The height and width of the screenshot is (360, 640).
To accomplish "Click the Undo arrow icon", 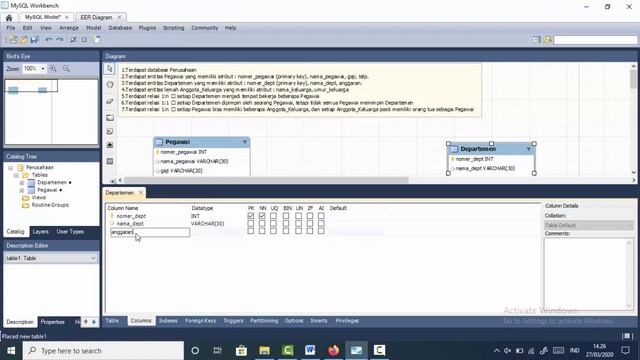I will [49, 40].
